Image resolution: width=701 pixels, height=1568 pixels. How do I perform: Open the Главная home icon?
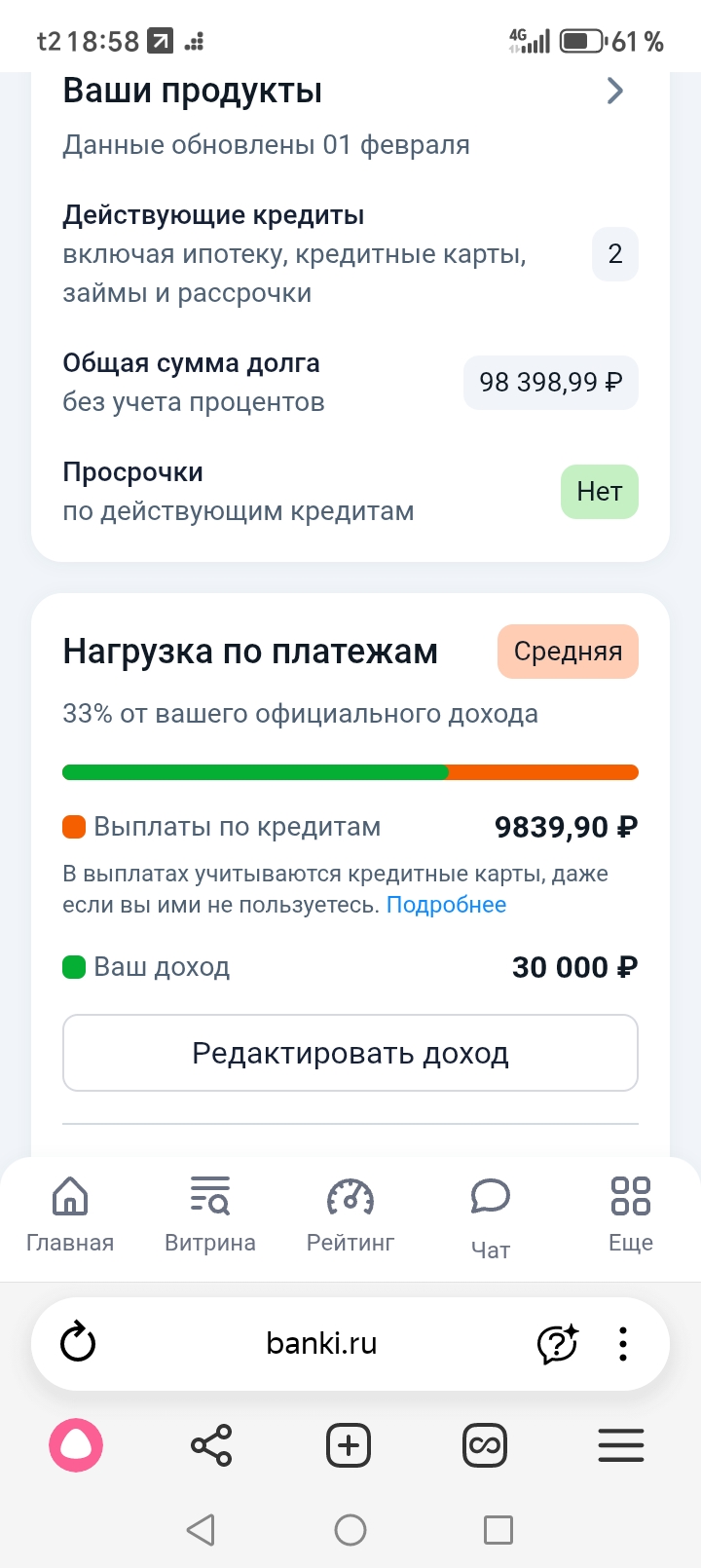tap(70, 1196)
